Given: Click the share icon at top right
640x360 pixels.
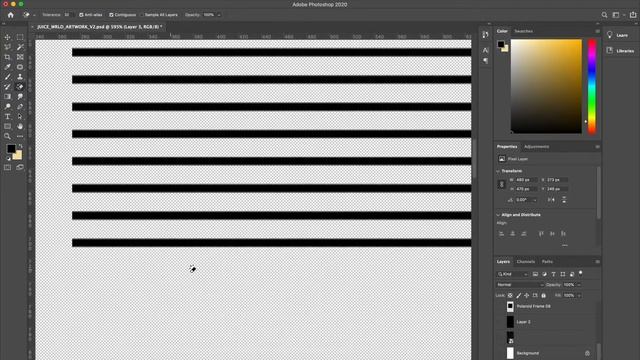Looking at the screenshot, I should point(633,15).
